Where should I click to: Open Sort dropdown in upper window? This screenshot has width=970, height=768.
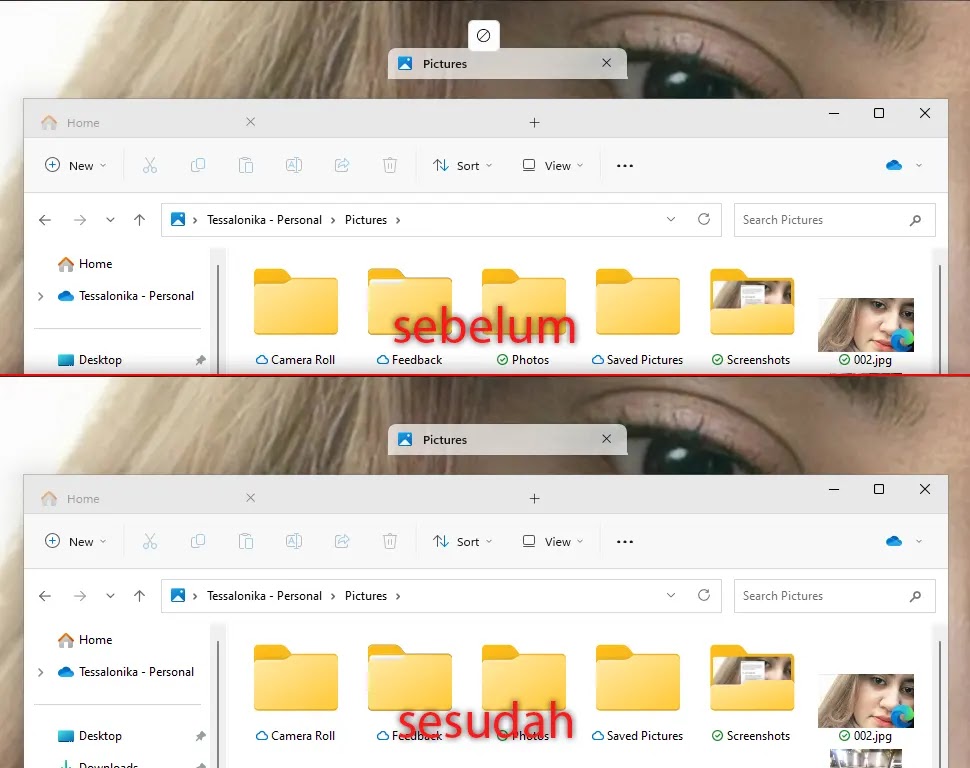click(463, 165)
